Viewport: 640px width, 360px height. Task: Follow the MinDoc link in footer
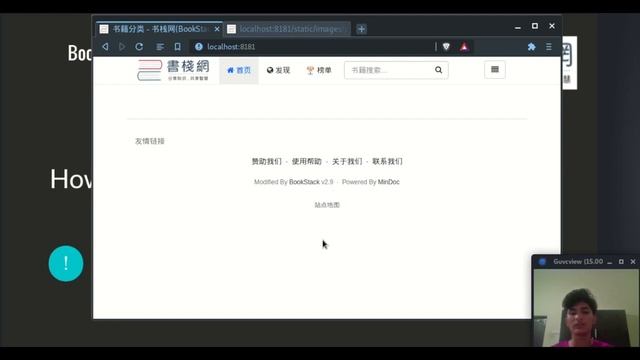[x=389, y=182]
